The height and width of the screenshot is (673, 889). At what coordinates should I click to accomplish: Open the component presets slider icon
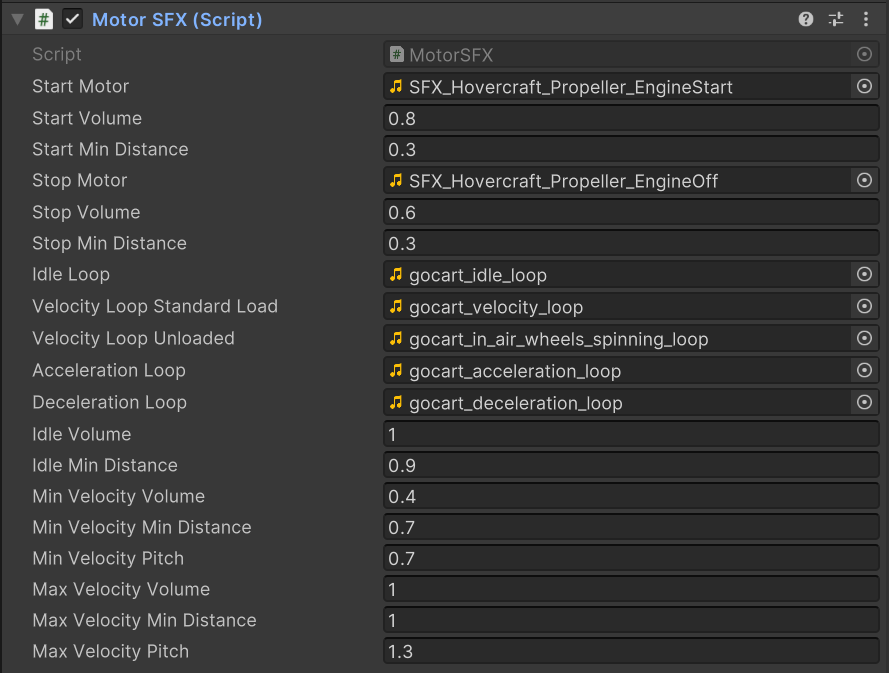tap(836, 19)
